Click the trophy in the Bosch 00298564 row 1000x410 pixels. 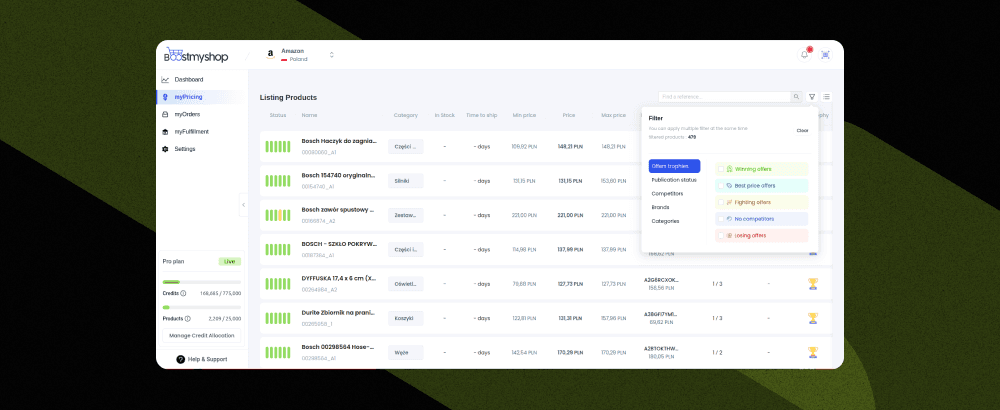pyautogui.click(x=812, y=352)
